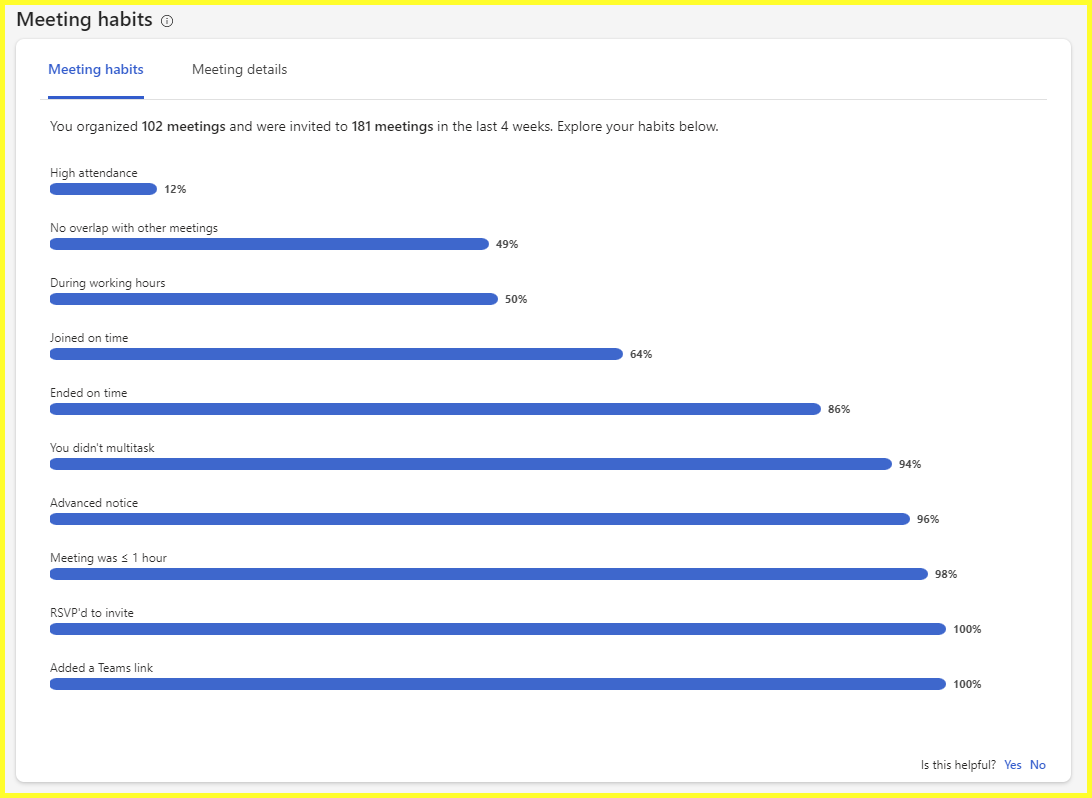The height and width of the screenshot is (798, 1092).
Task: Click the Added a Teams link bar
Action: [497, 684]
